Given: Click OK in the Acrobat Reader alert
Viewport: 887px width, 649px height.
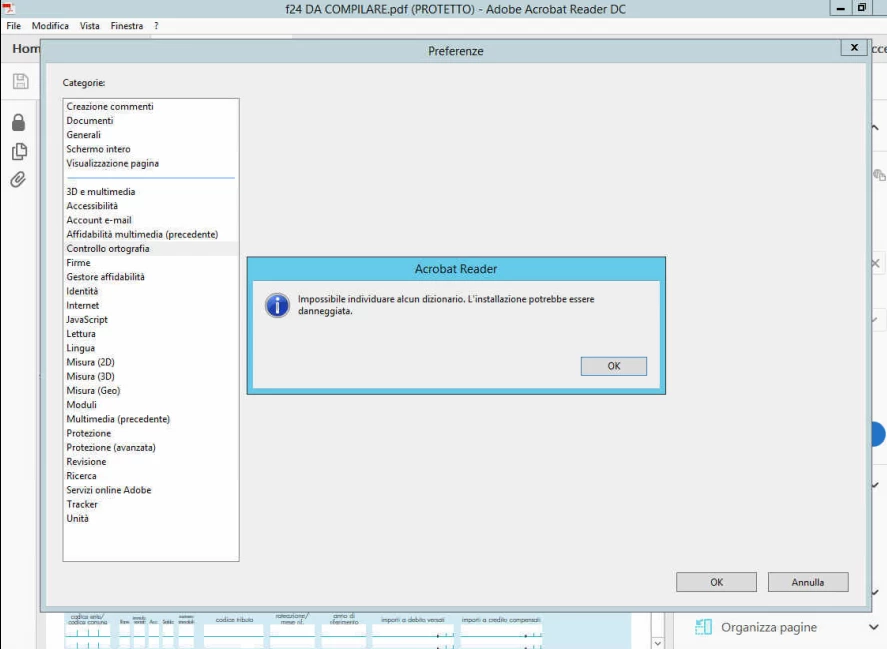Looking at the screenshot, I should click(613, 366).
